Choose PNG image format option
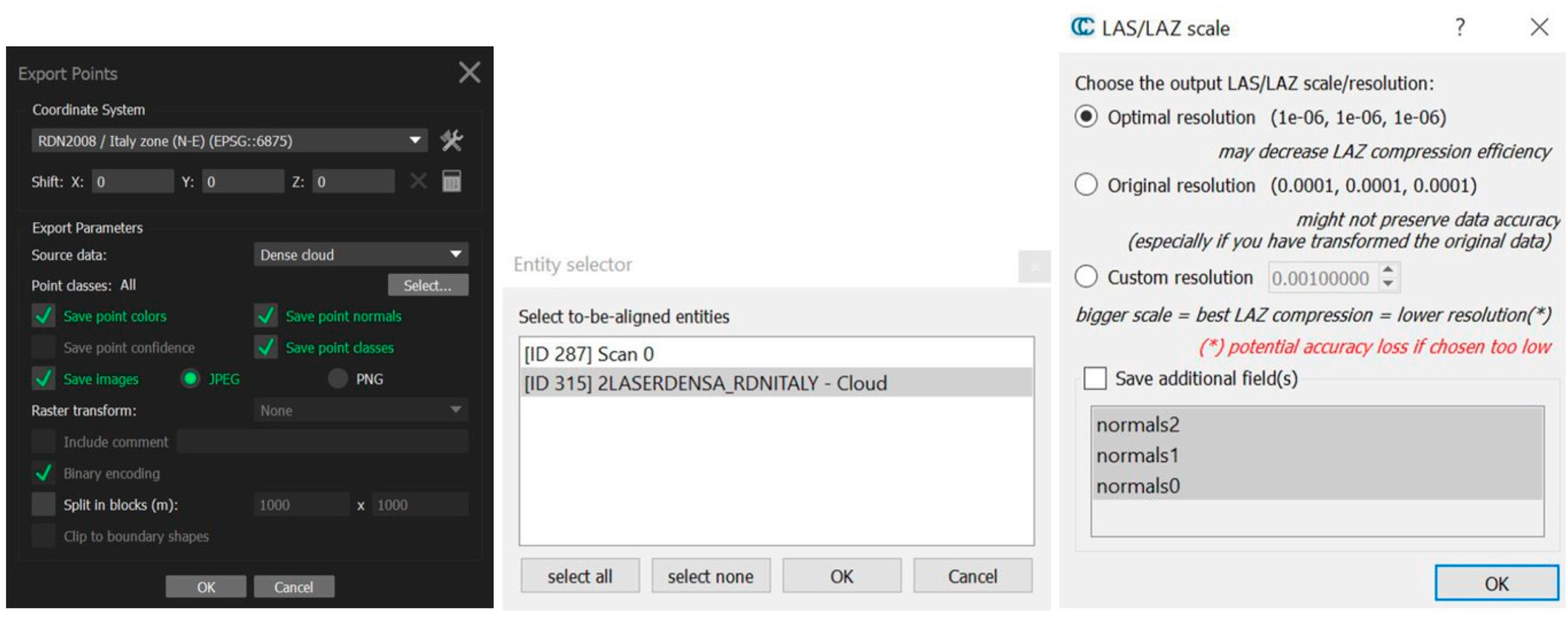This screenshot has width=1568, height=617. tap(338, 379)
